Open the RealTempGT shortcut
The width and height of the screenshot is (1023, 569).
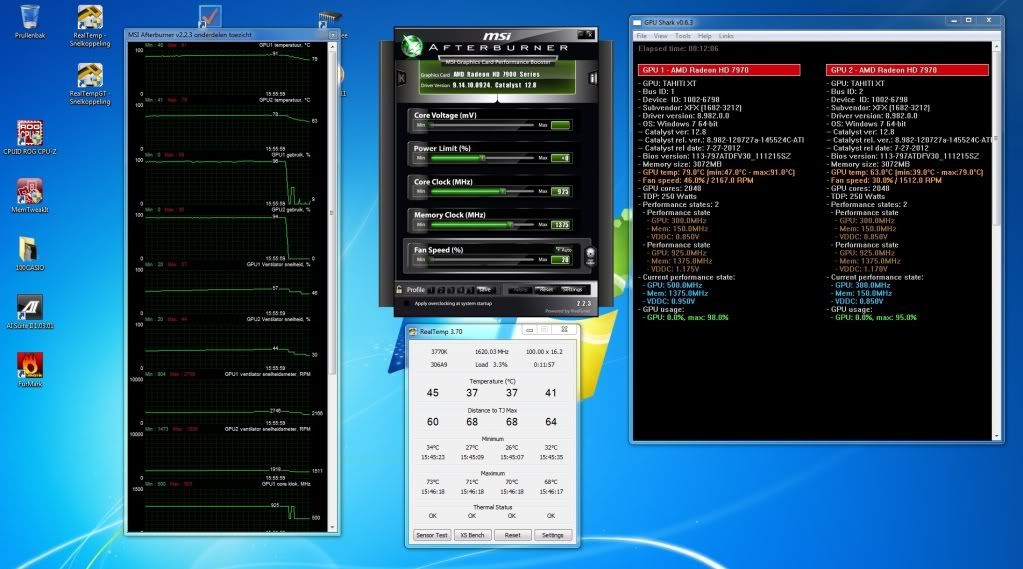(89, 80)
